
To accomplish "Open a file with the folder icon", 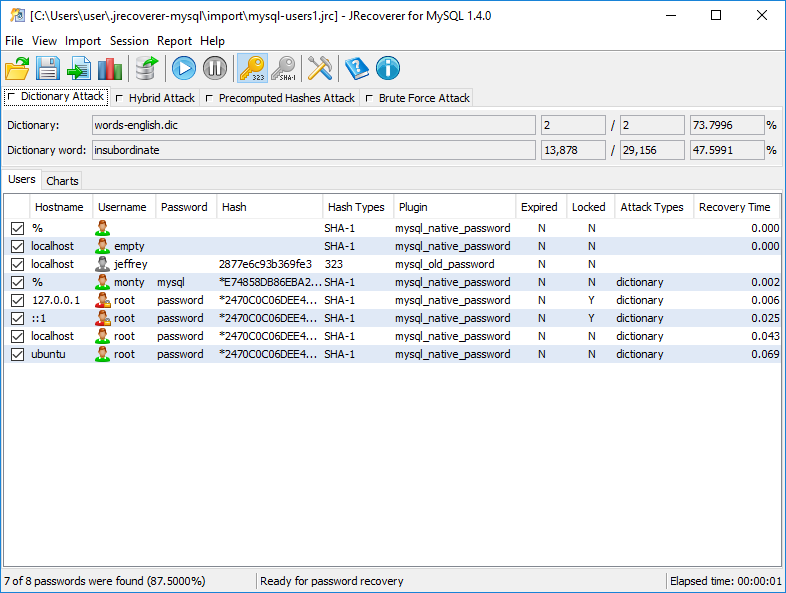I will 17,68.
